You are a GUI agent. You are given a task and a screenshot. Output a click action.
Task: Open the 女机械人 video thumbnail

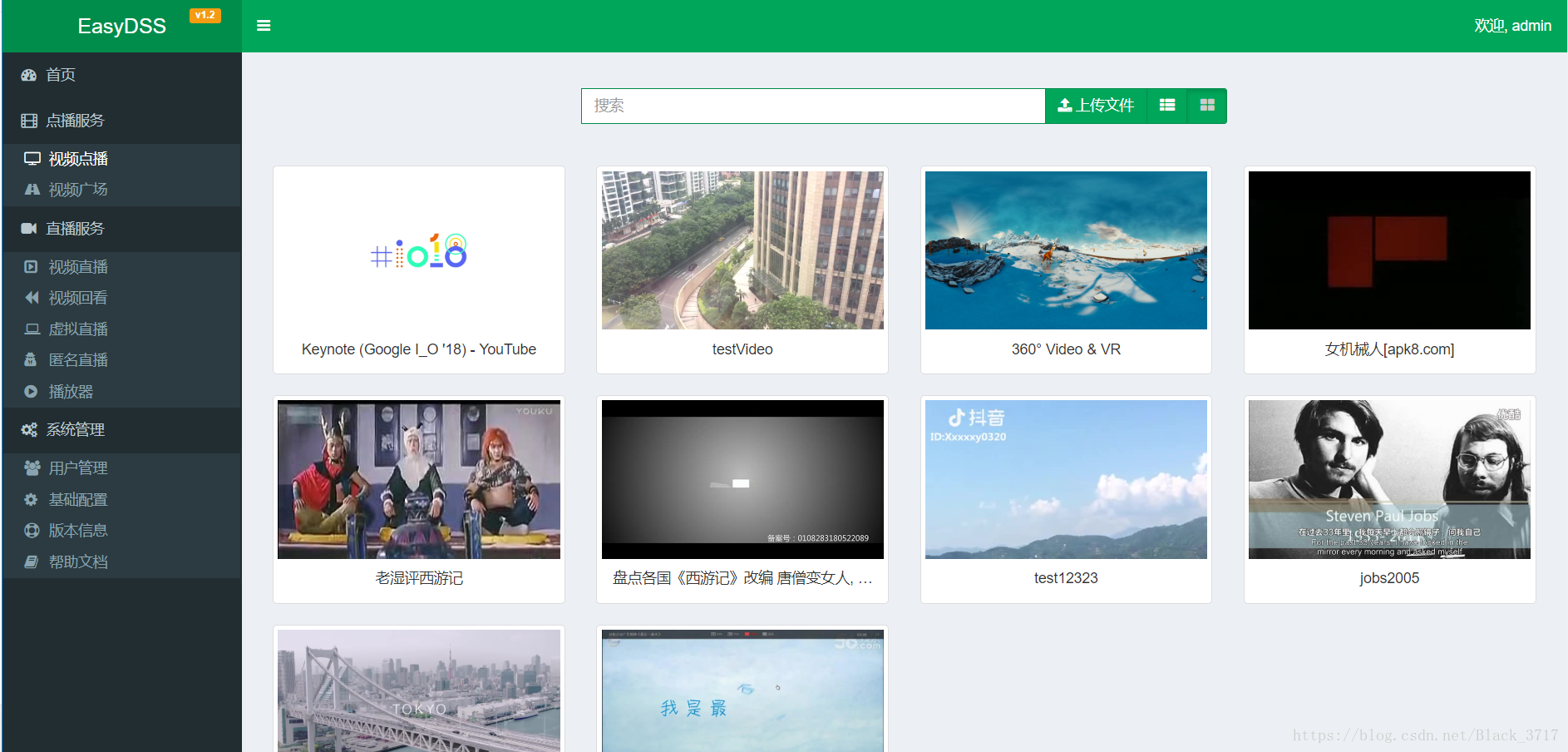[1389, 250]
